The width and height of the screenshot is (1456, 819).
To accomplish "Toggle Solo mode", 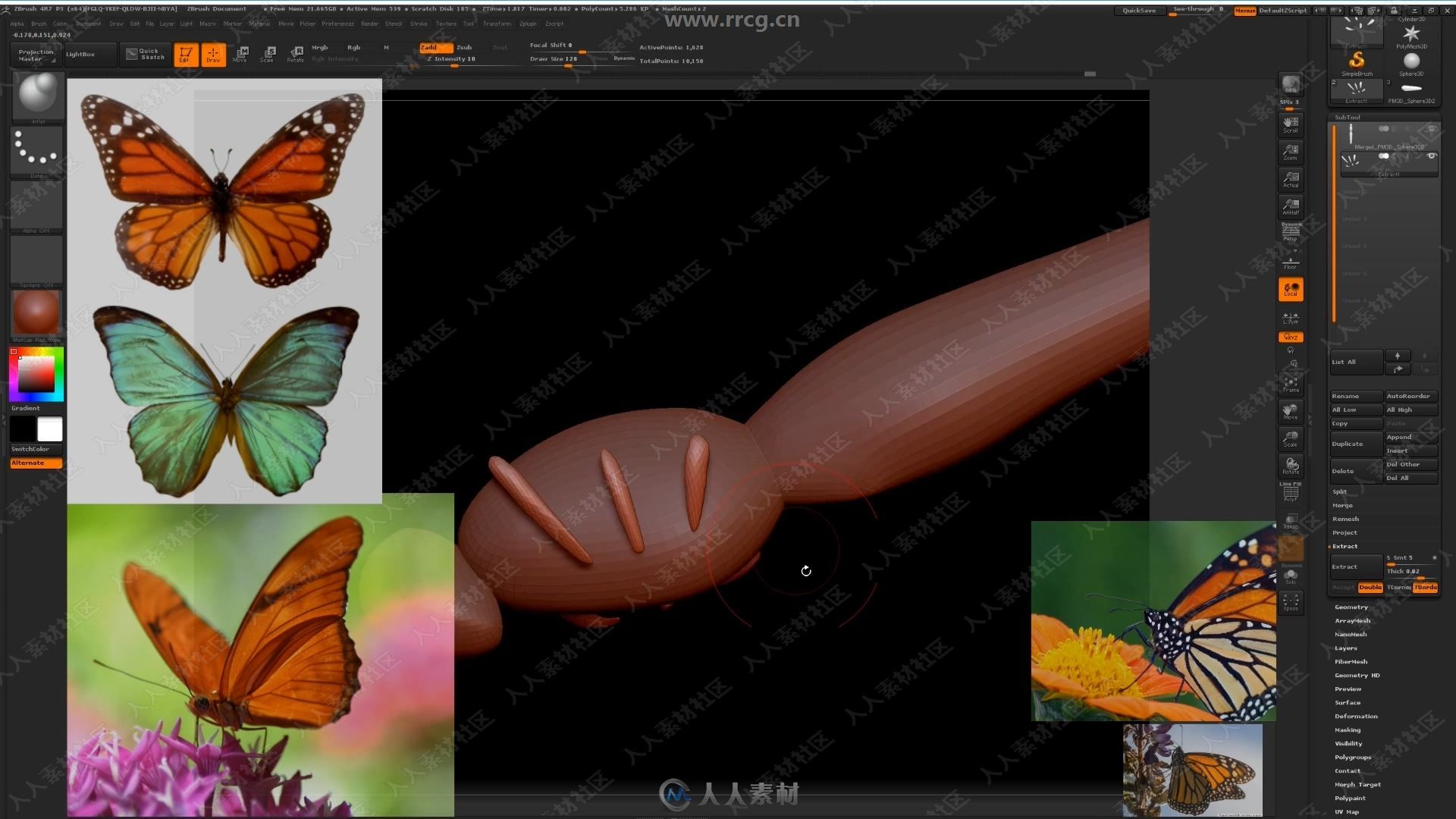I will tap(1291, 576).
